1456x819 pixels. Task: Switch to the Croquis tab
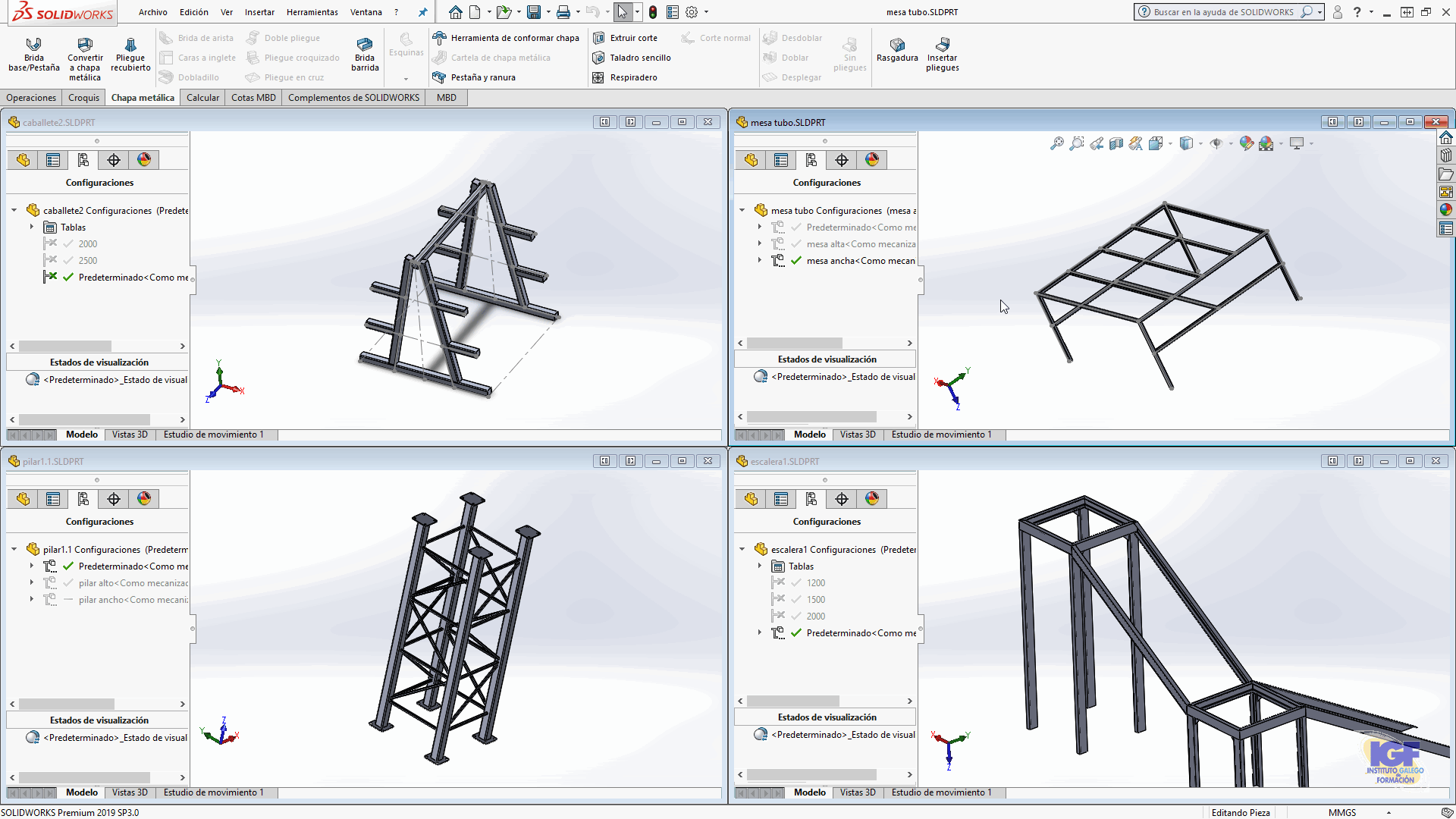click(x=83, y=97)
